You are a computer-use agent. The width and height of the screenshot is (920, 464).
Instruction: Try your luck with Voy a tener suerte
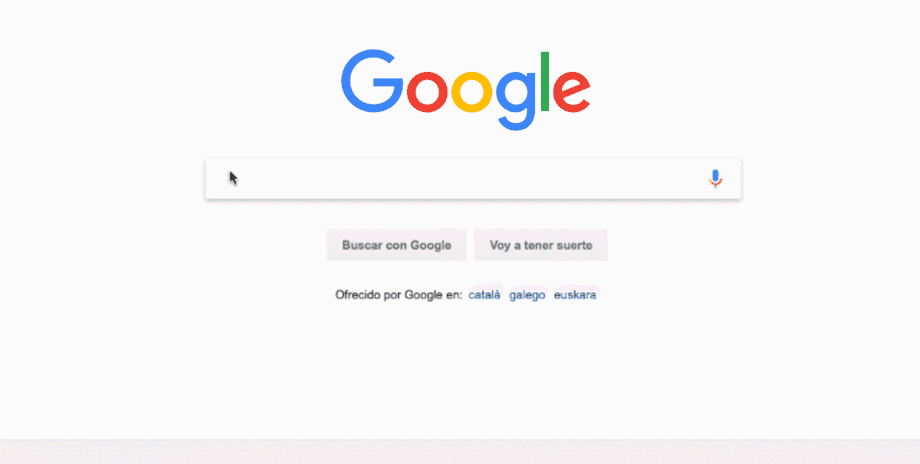[541, 245]
